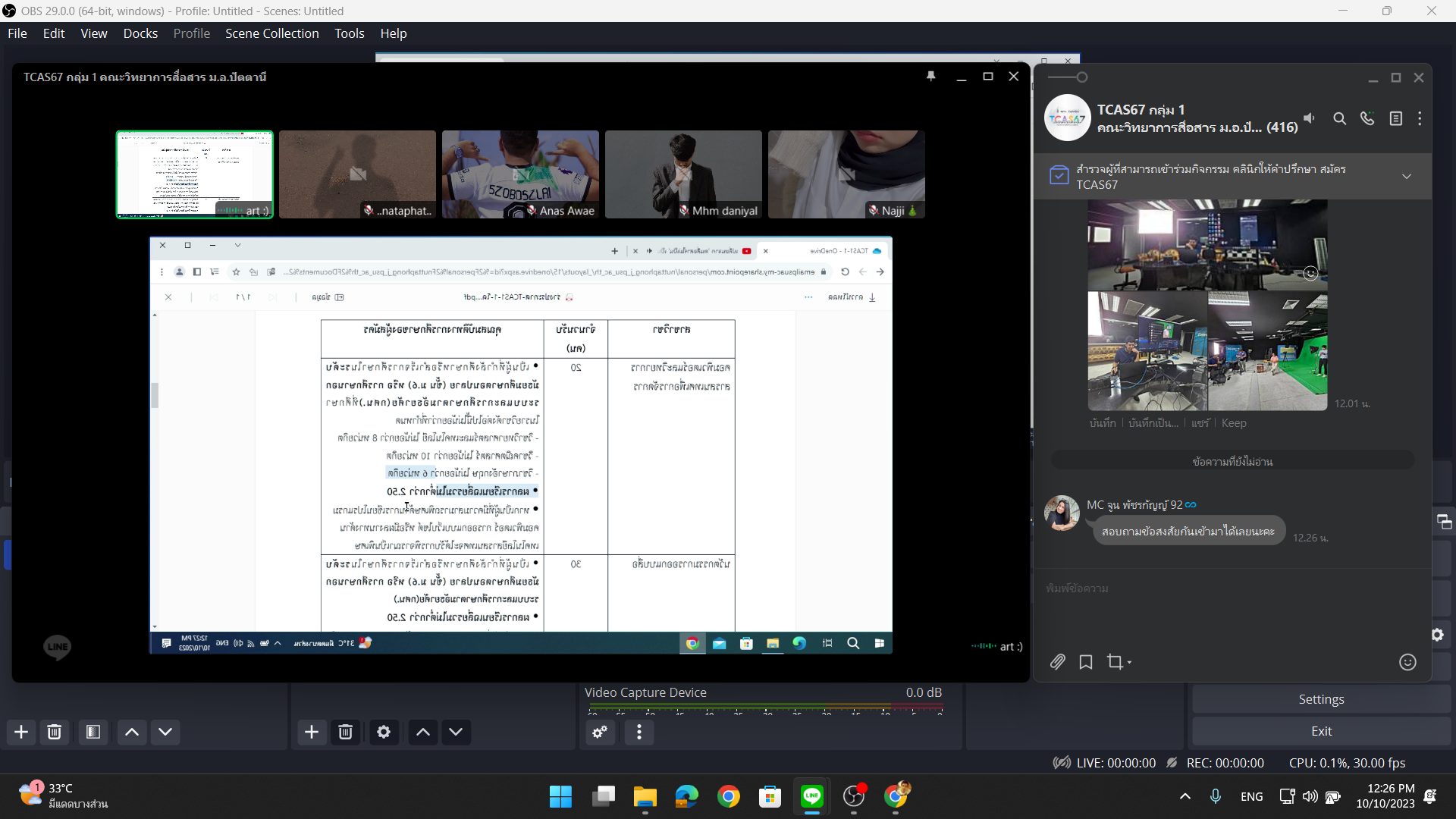This screenshot has width=1456, height=819.
Task: Click the LINE chat search icon
Action: click(x=1340, y=119)
